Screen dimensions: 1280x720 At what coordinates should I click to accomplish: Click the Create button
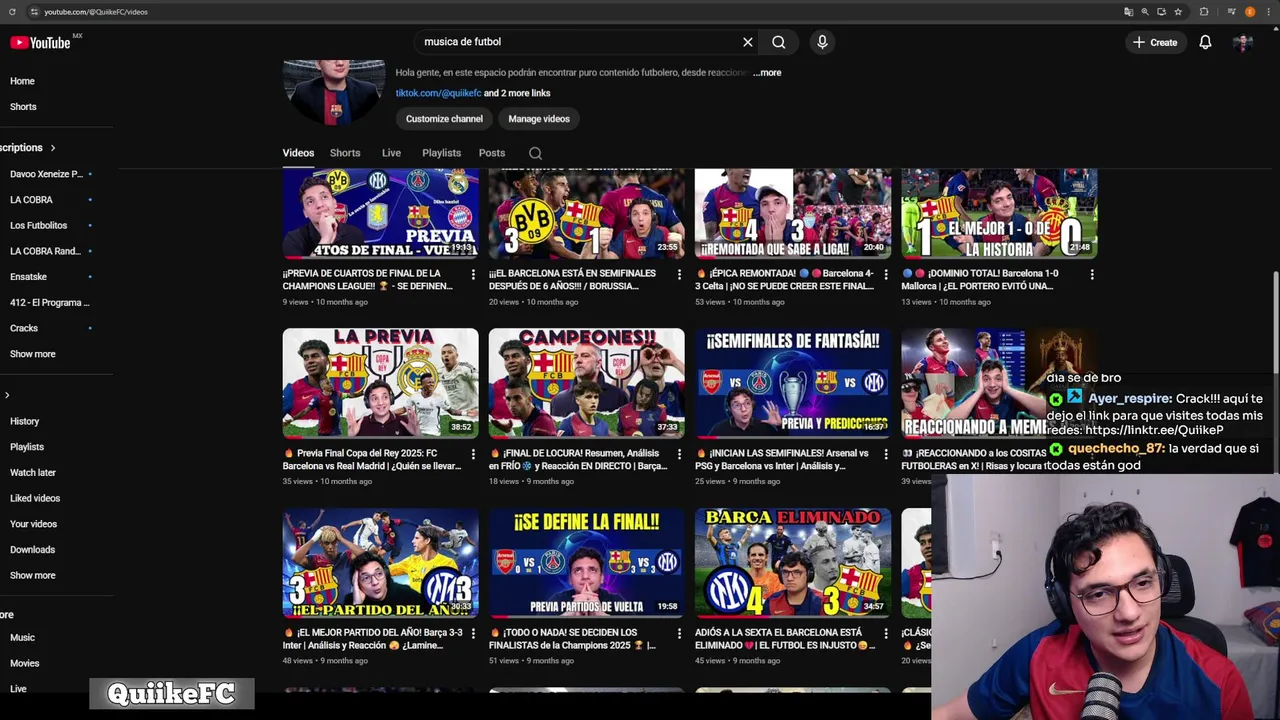(x=1155, y=42)
